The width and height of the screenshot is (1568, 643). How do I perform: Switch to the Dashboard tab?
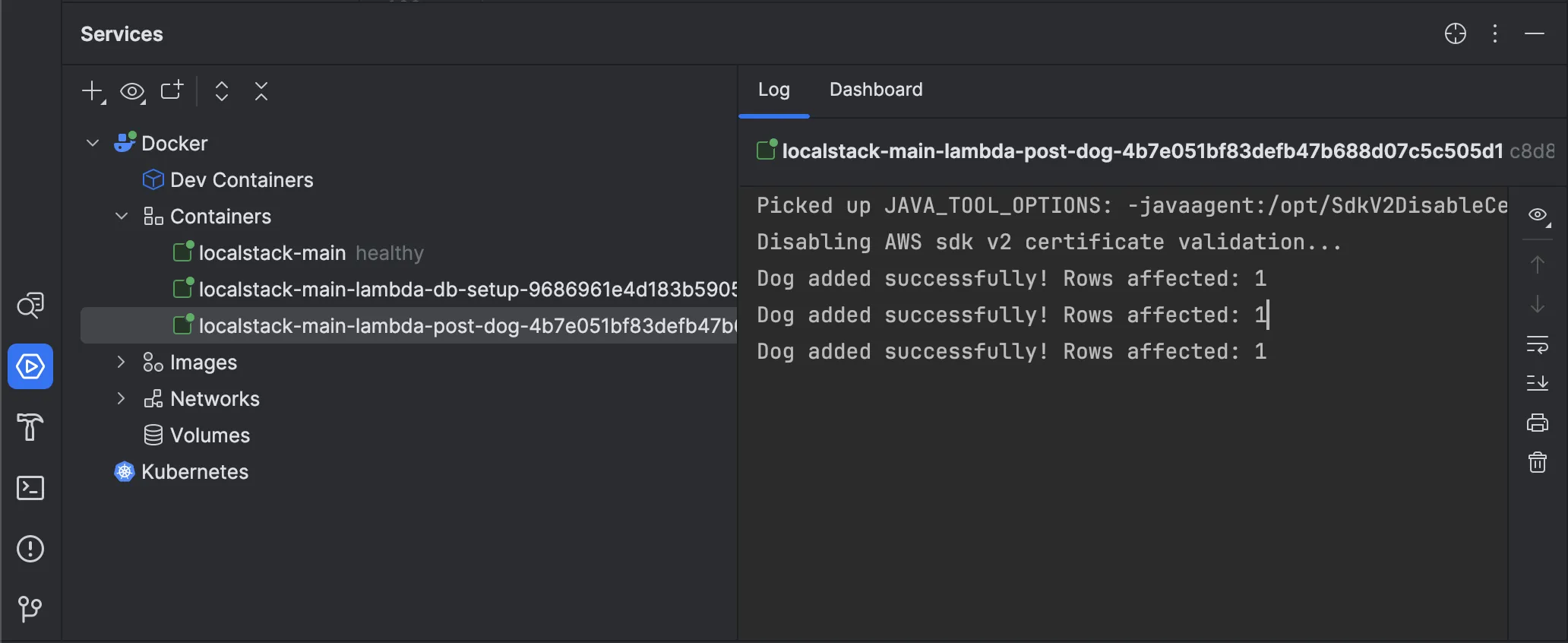point(875,90)
